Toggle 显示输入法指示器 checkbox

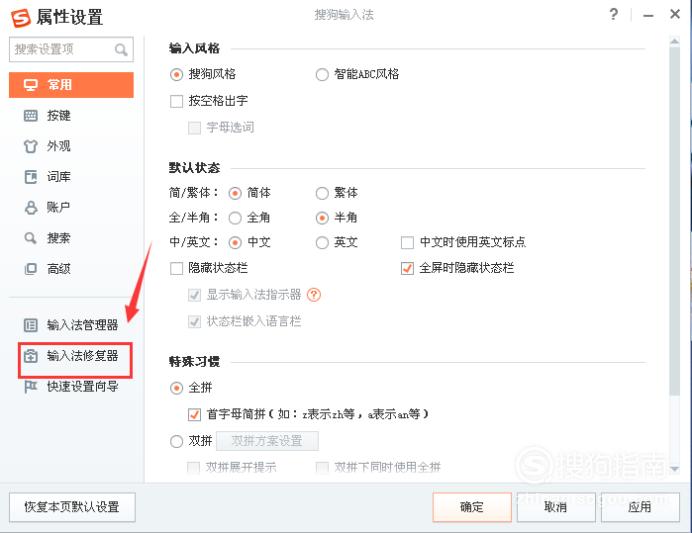(194, 295)
